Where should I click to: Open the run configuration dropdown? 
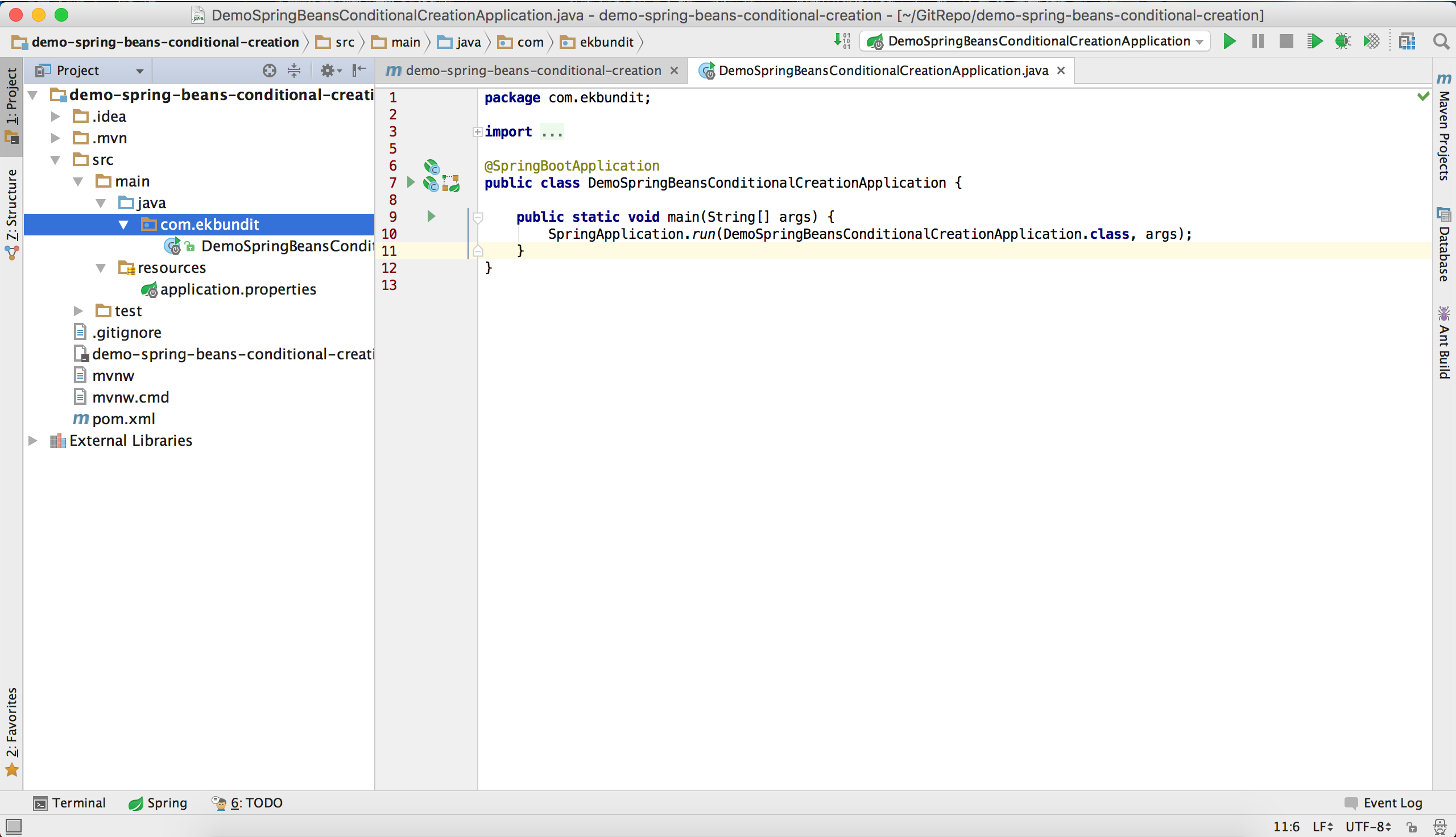coord(1198,41)
